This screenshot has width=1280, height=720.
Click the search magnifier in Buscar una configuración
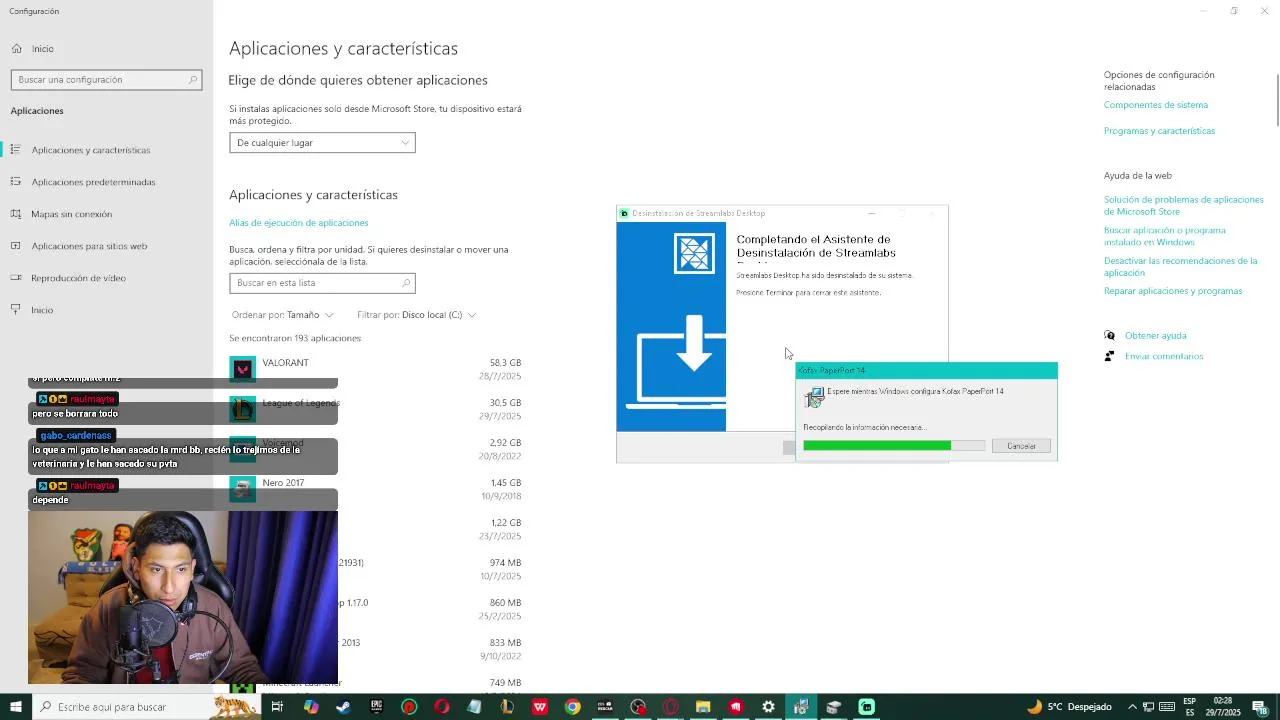193,79
